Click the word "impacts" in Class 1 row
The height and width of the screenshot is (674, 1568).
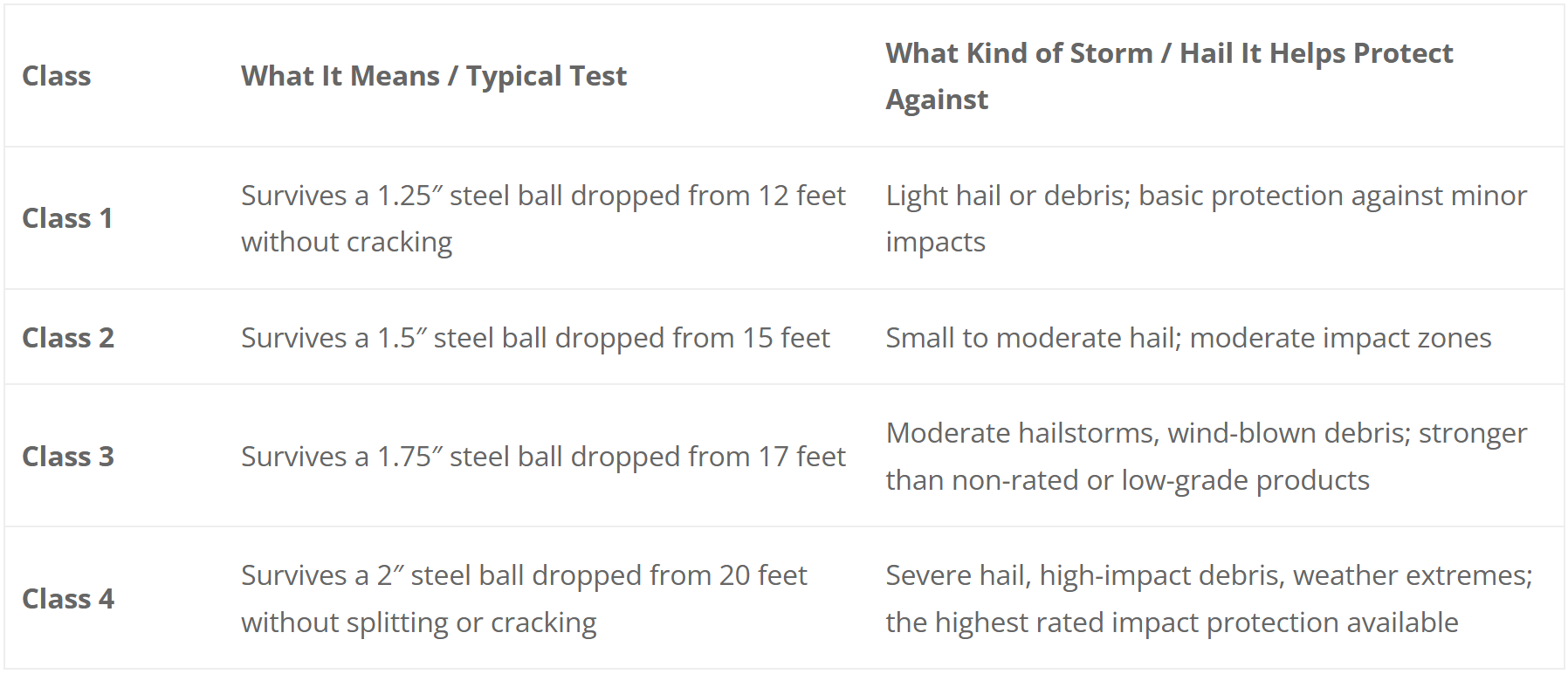click(x=935, y=242)
